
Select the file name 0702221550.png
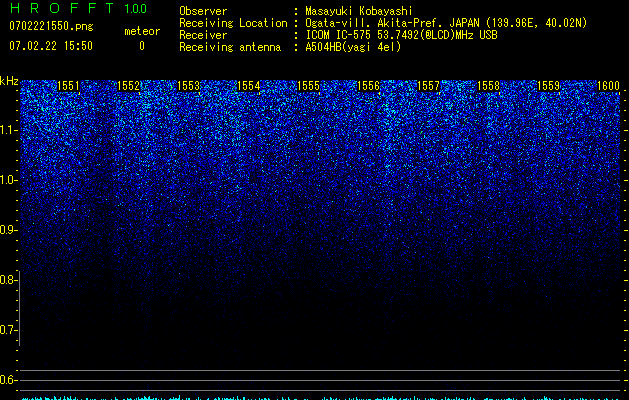51,27
